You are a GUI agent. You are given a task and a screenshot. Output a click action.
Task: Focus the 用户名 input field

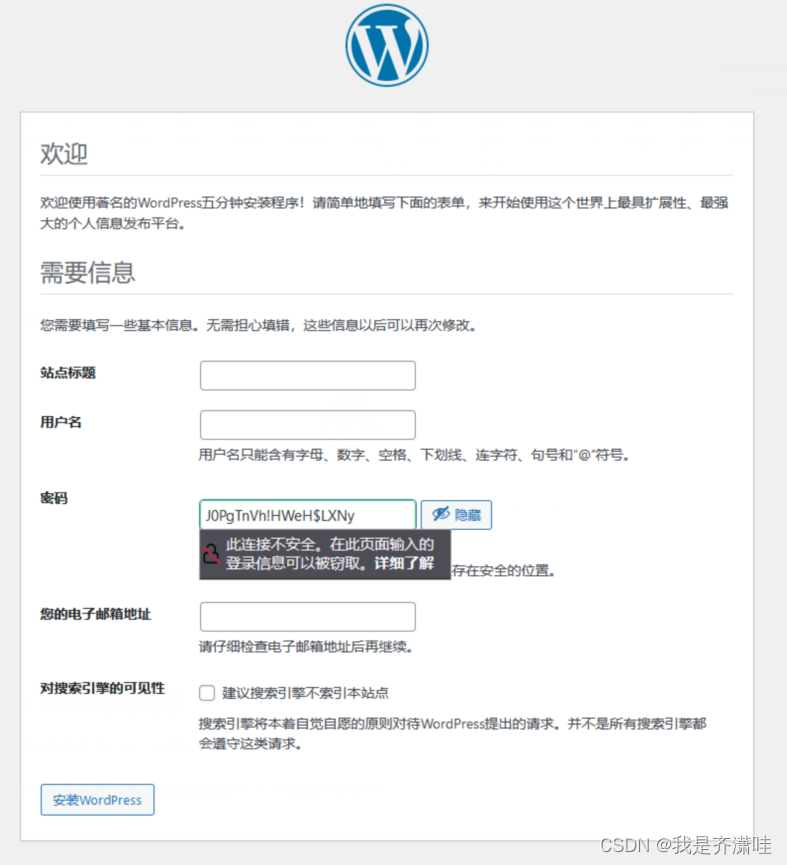308,425
